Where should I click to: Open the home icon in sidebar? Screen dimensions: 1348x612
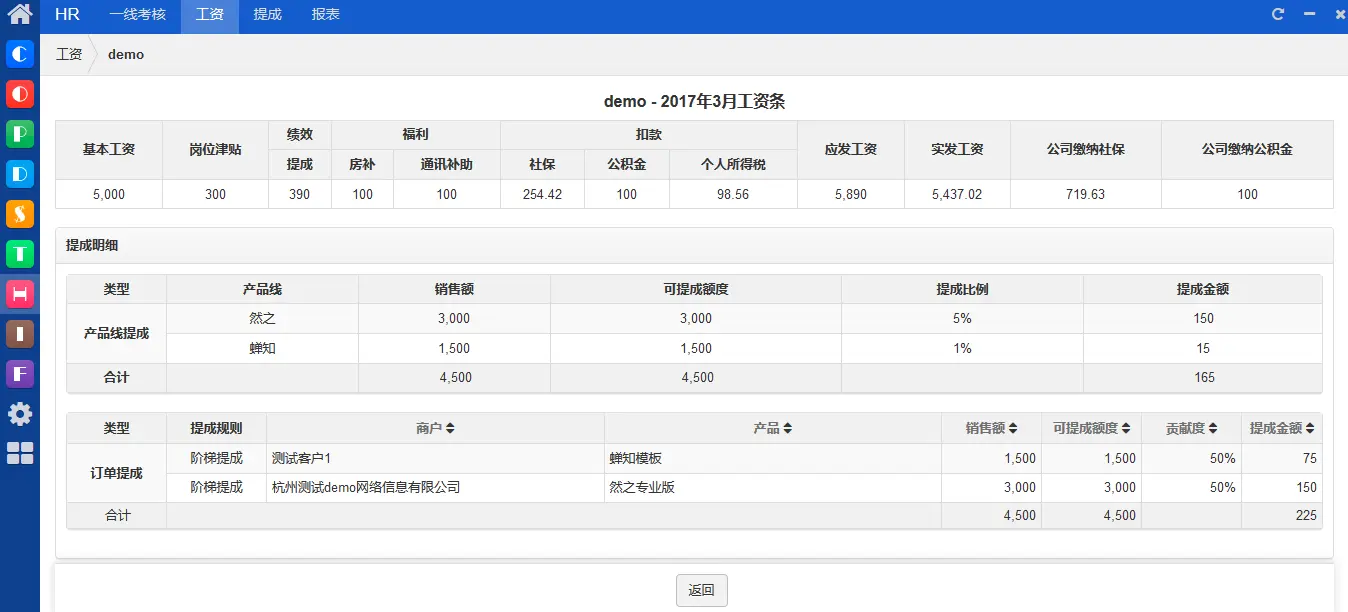pyautogui.click(x=20, y=15)
